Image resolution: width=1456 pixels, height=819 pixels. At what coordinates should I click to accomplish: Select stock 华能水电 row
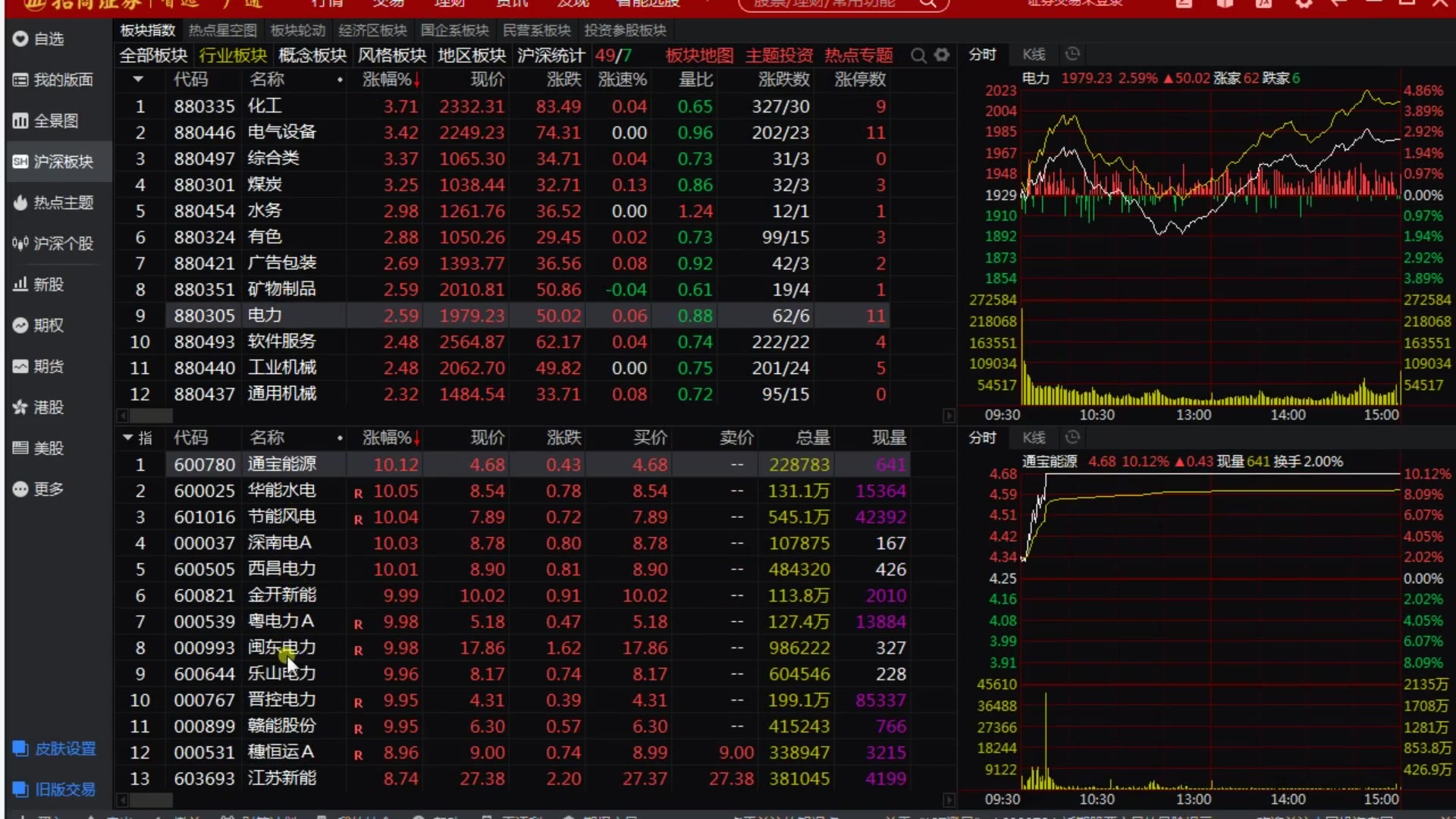(513, 491)
